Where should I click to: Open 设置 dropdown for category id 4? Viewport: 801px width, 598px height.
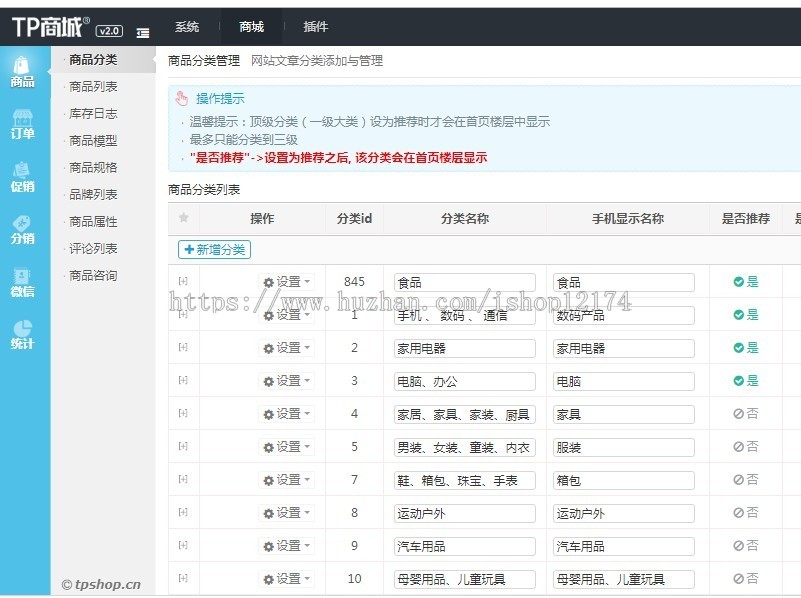click(287, 414)
